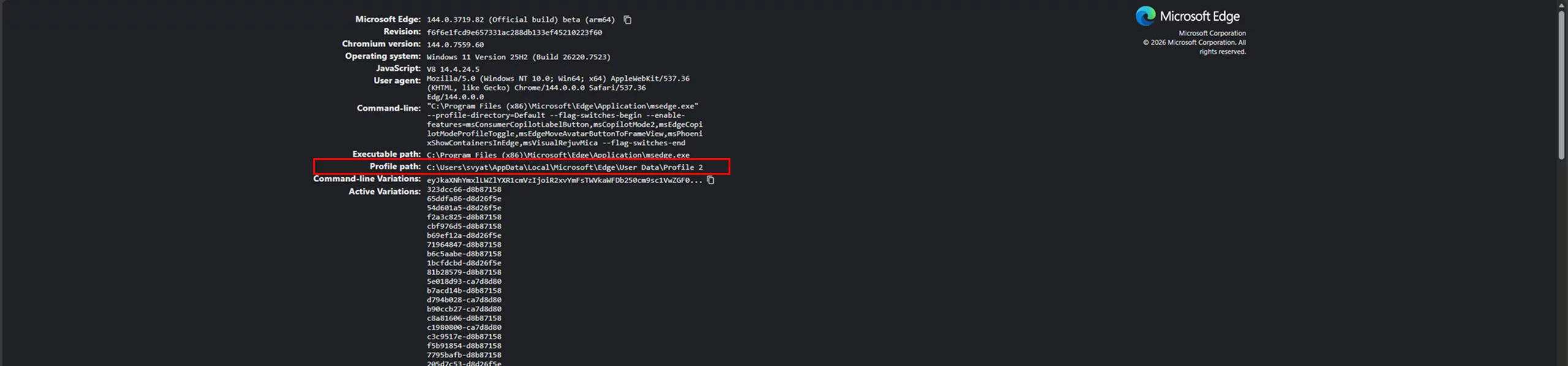Click the msedge.exe path in Command-line
This screenshot has width=1568, height=366.
pos(562,106)
